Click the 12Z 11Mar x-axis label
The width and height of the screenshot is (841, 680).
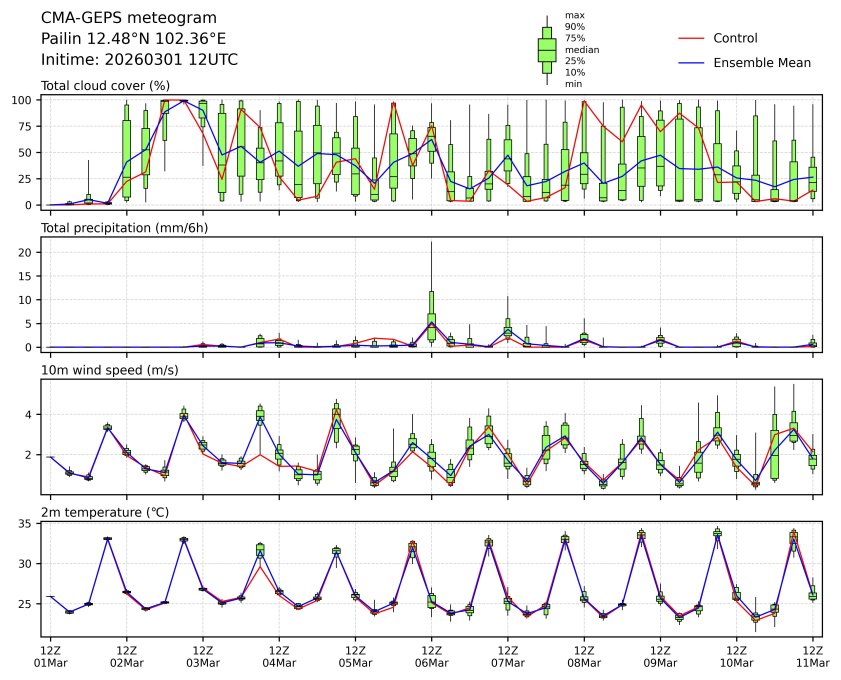pyautogui.click(x=811, y=656)
